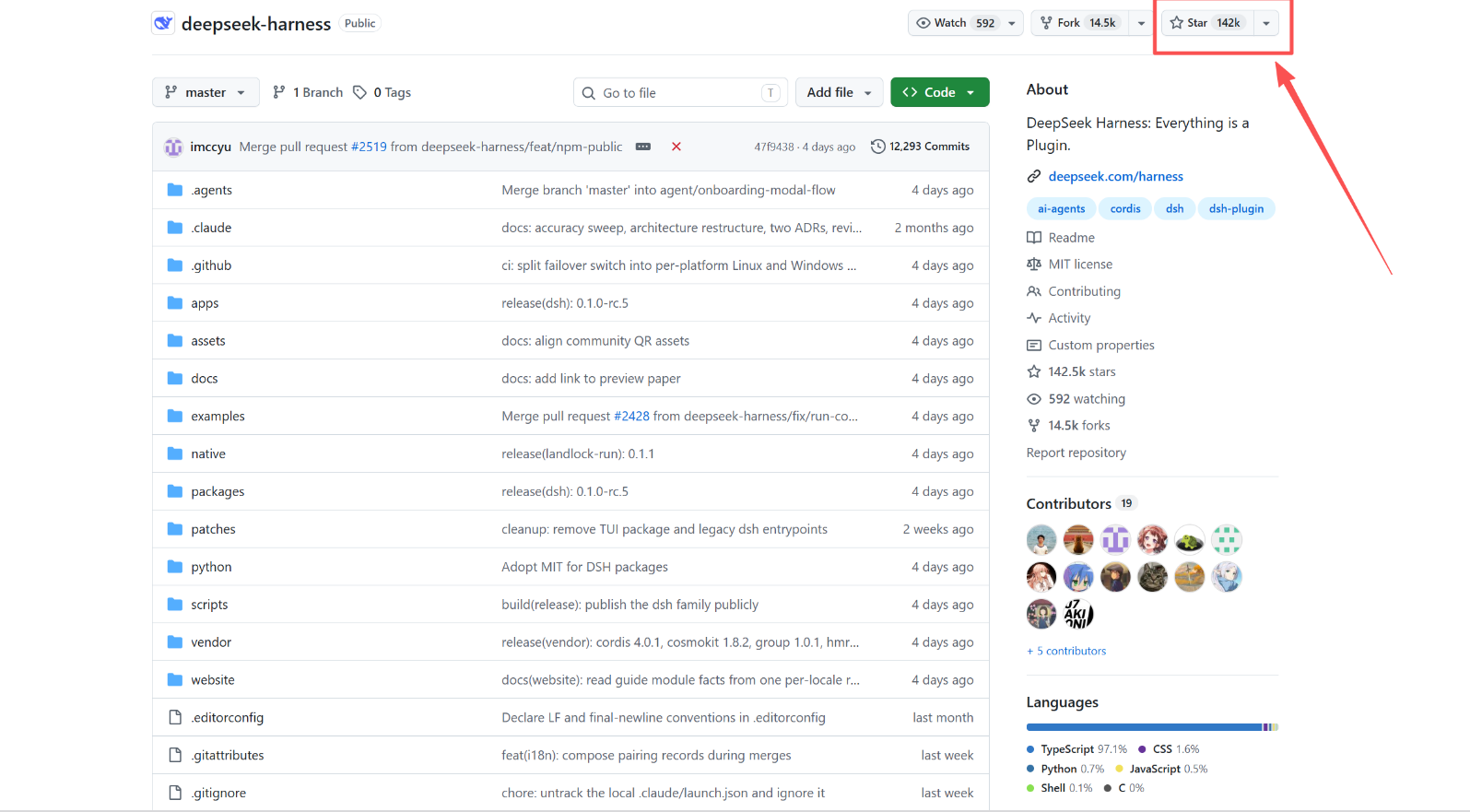Click the .gitattributes file icon
Image resolution: width=1470 pixels, height=812 pixels.
[175, 756]
